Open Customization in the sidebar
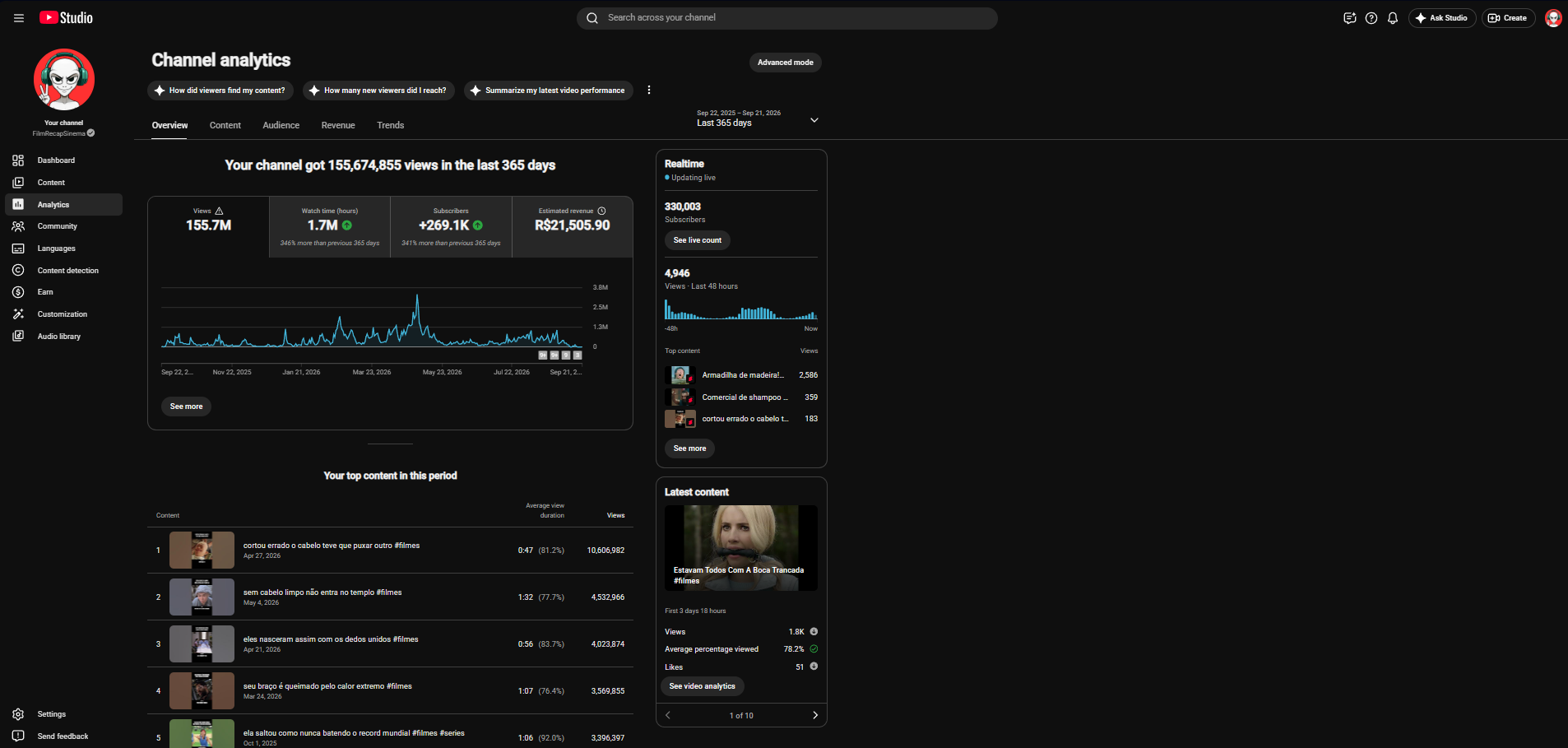Image resolution: width=1568 pixels, height=748 pixels. 63,314
